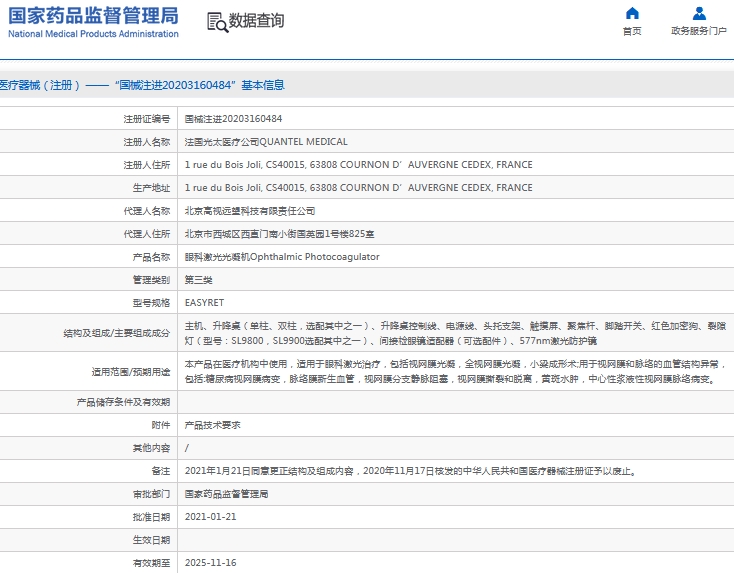Click the 注册人名称 row label
734x573 pixels.
point(147,142)
